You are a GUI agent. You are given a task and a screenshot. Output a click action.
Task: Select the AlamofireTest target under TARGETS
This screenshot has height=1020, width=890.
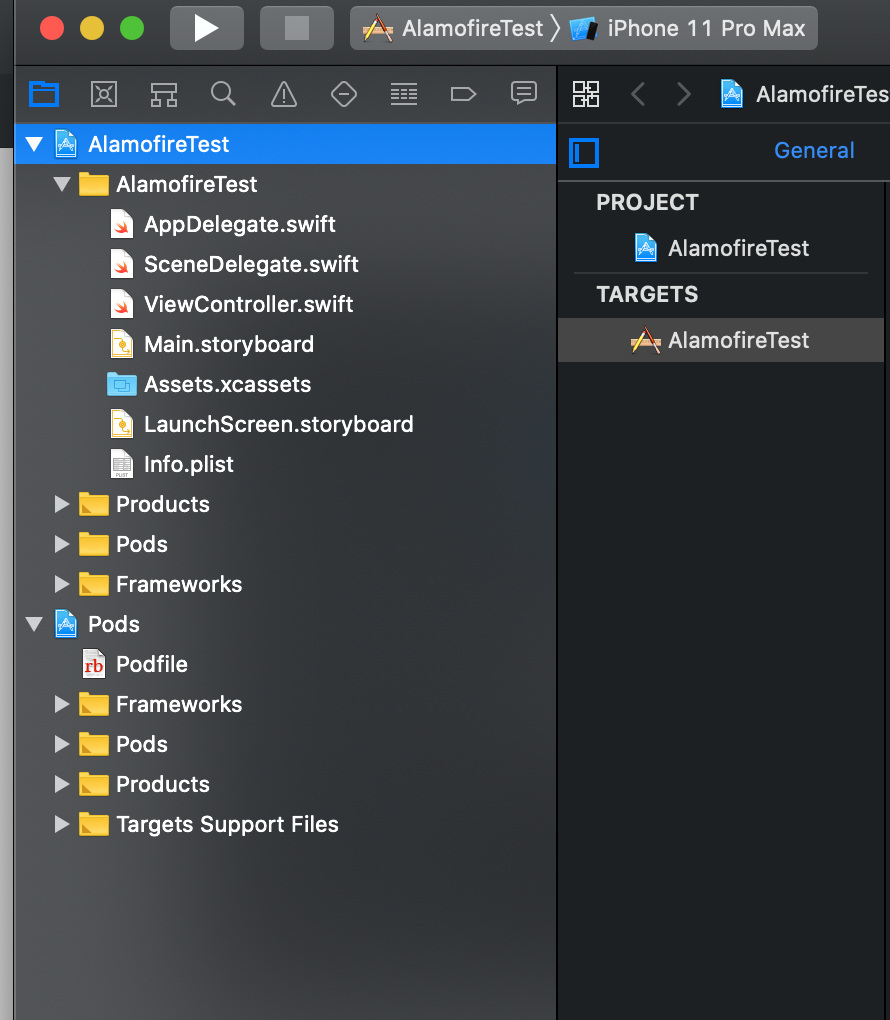pos(721,340)
